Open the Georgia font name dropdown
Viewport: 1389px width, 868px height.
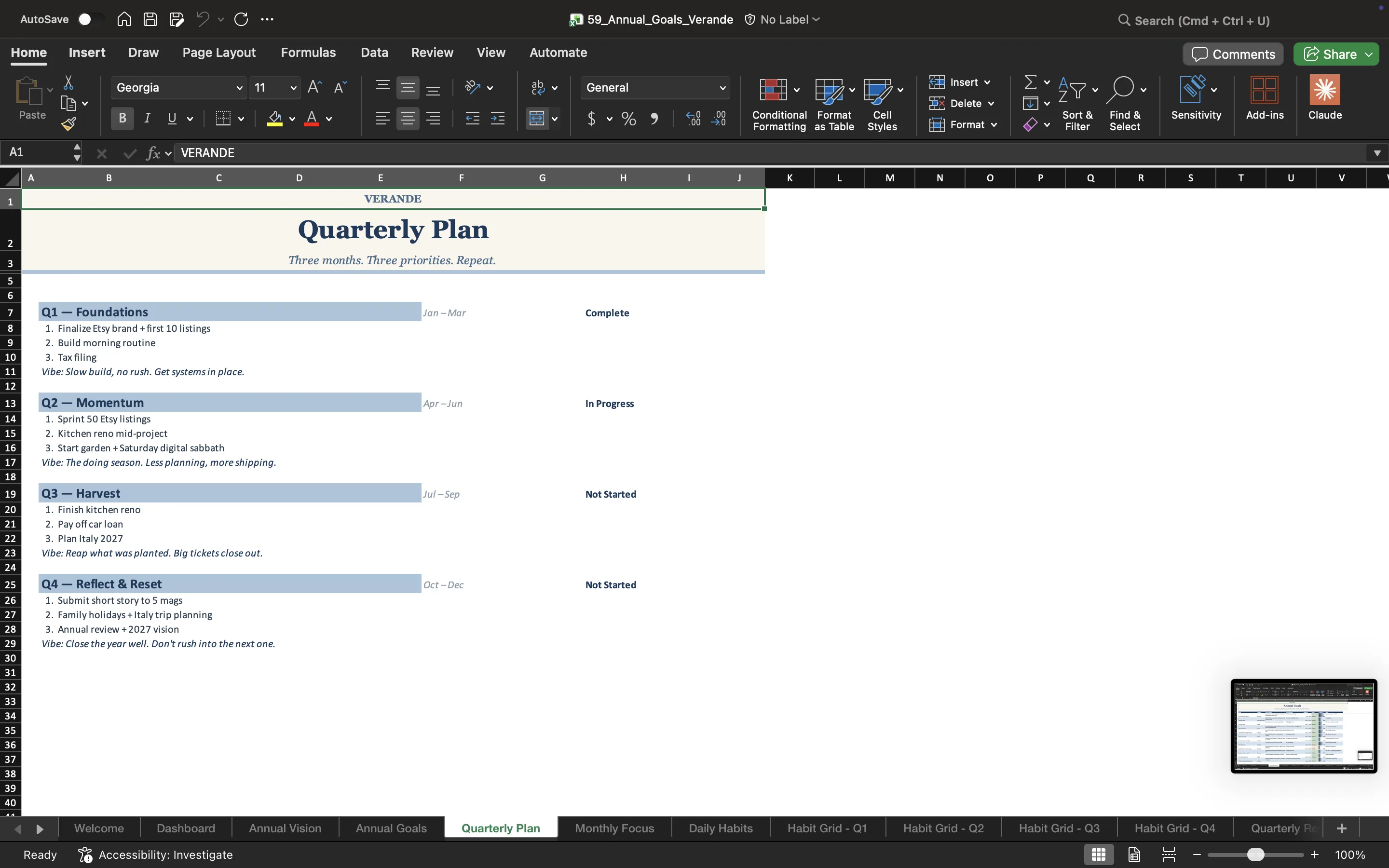[239, 88]
